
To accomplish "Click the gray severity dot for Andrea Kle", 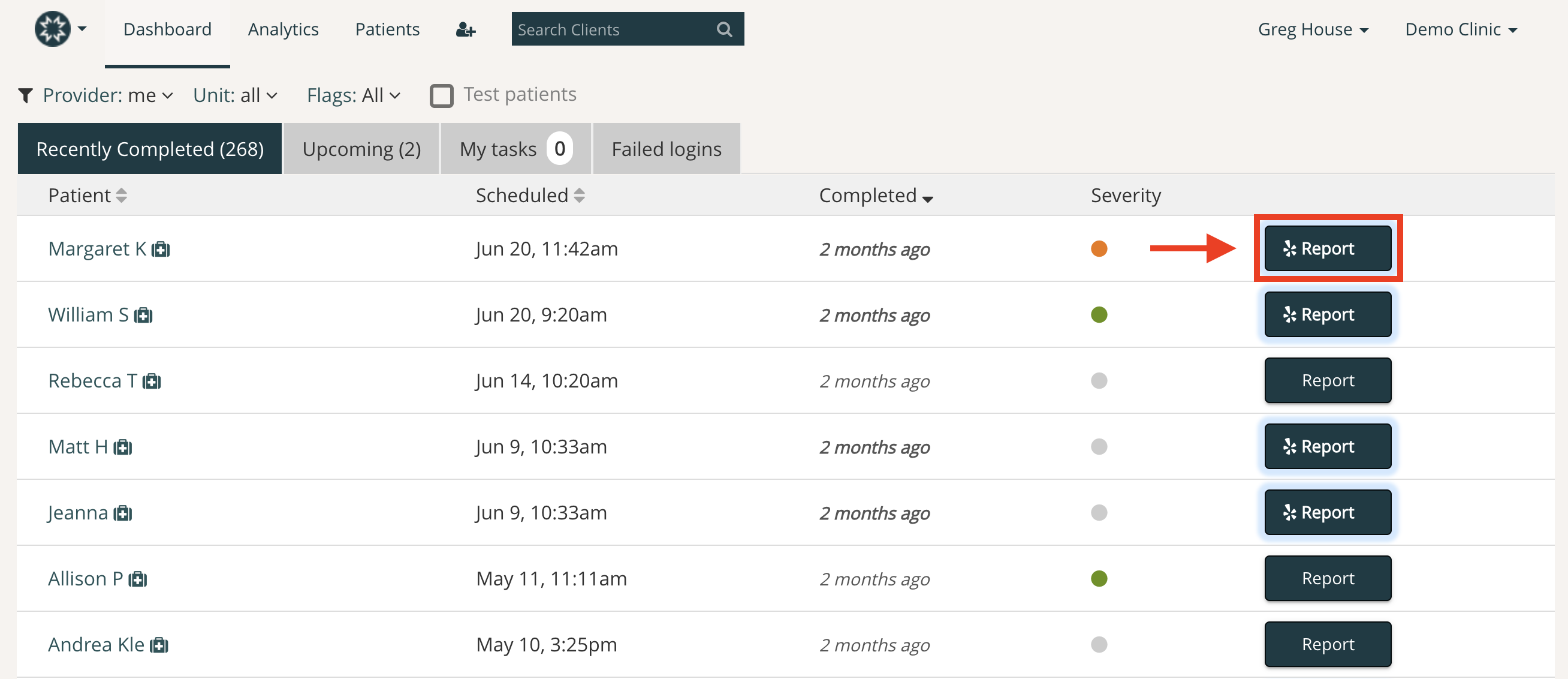I will [1099, 644].
